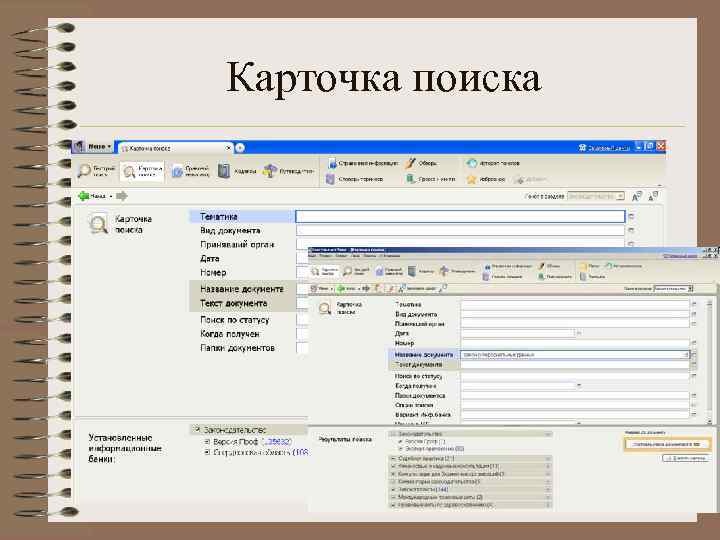
Task: Click Показать список документов button
Action: pos(668,444)
